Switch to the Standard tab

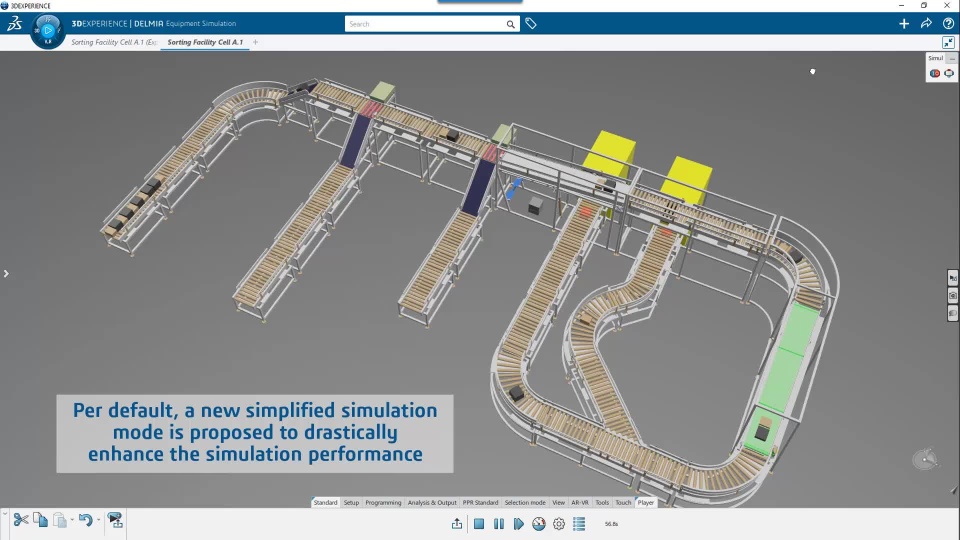pyautogui.click(x=325, y=502)
